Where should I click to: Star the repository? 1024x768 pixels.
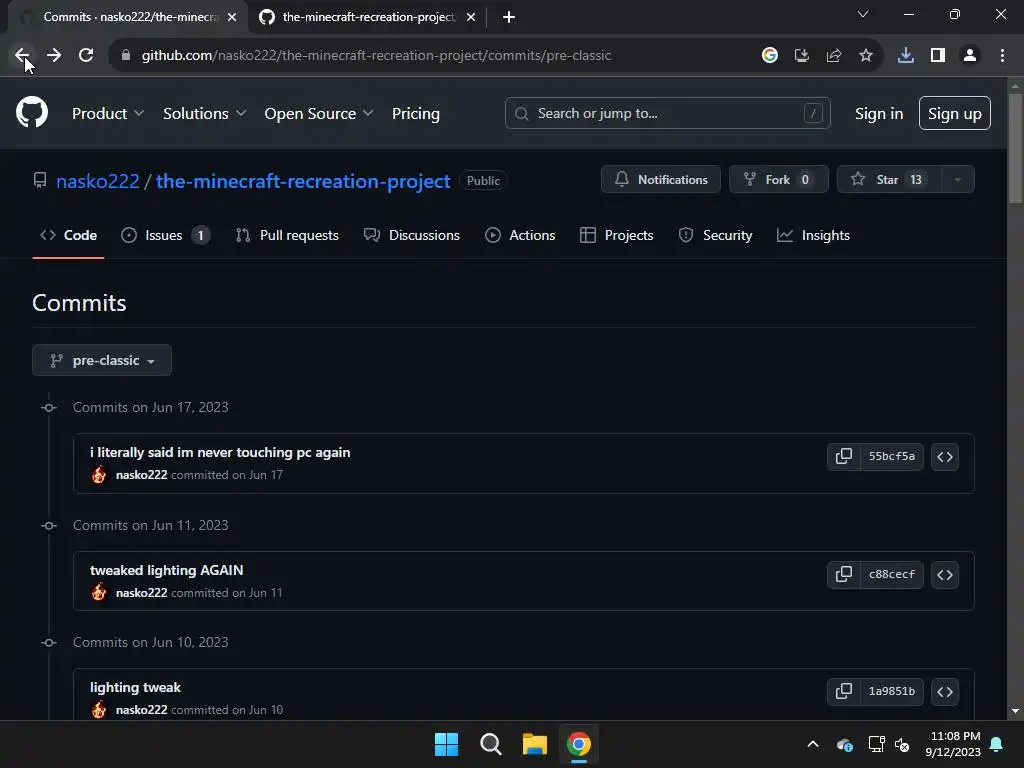pyautogui.click(x=889, y=180)
